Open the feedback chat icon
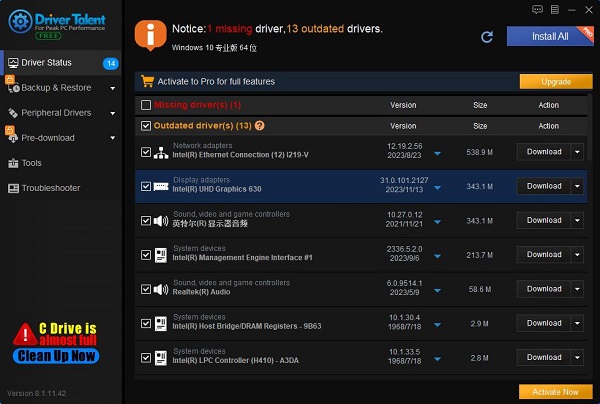The width and height of the screenshot is (600, 404). point(537,10)
